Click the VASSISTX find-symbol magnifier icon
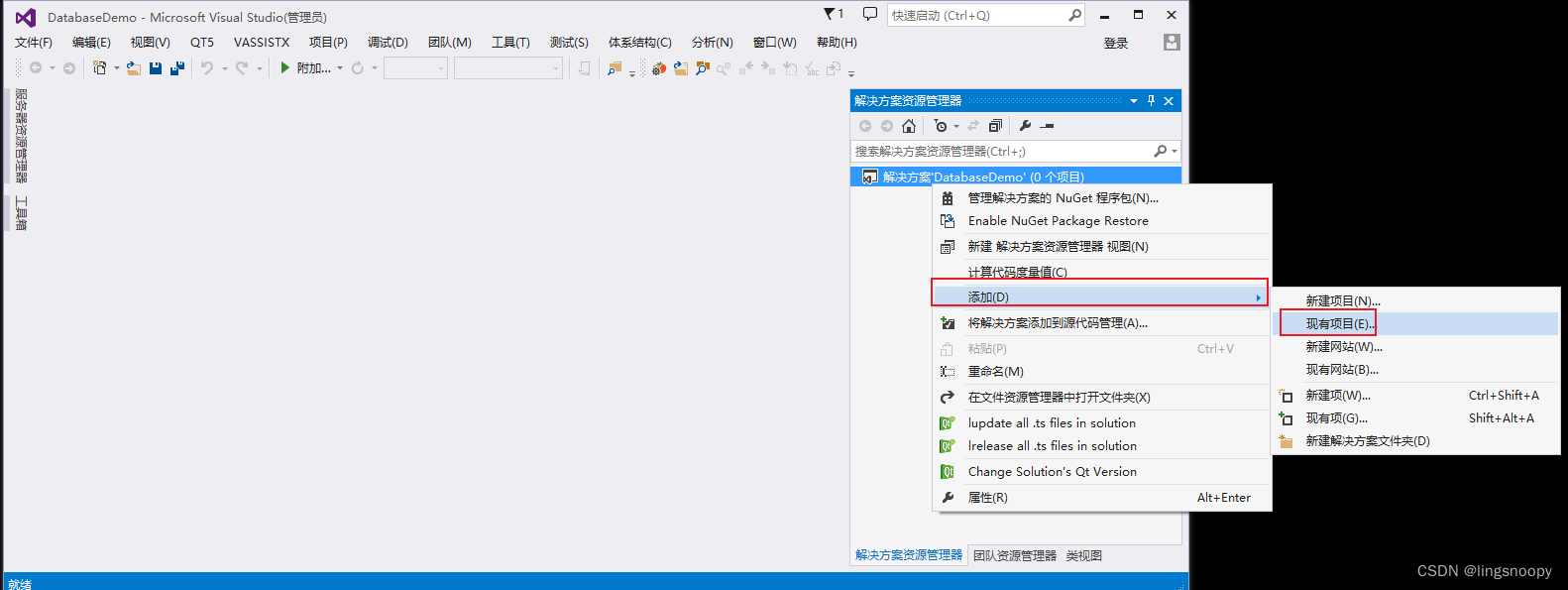 click(x=703, y=68)
